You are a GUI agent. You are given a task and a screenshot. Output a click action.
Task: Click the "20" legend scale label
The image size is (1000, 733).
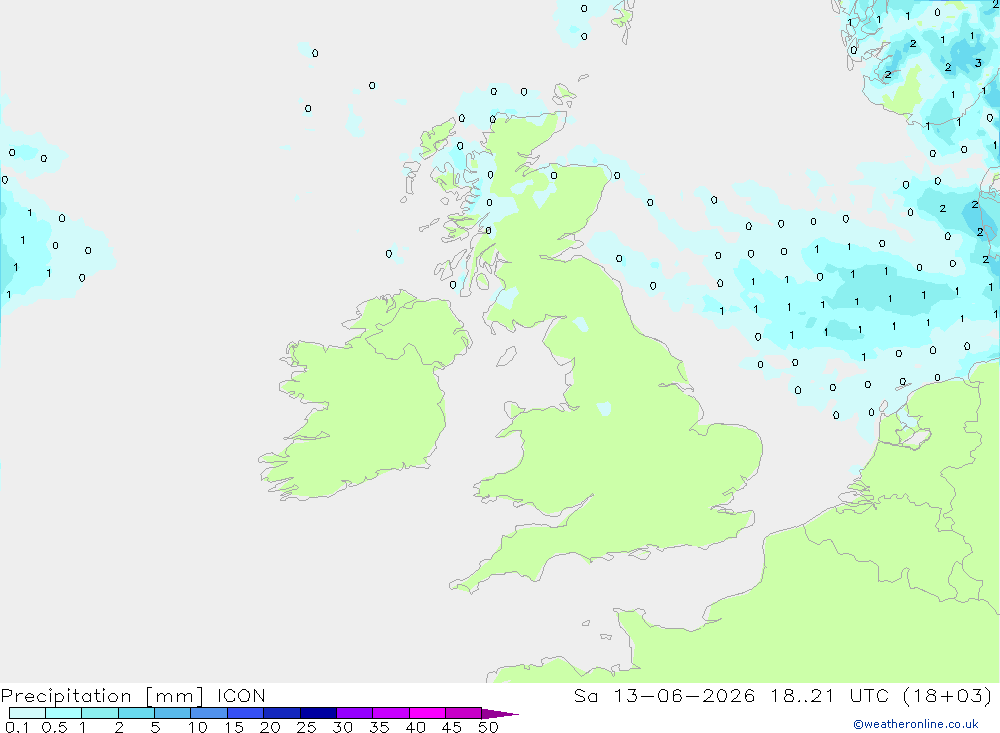pos(270,727)
